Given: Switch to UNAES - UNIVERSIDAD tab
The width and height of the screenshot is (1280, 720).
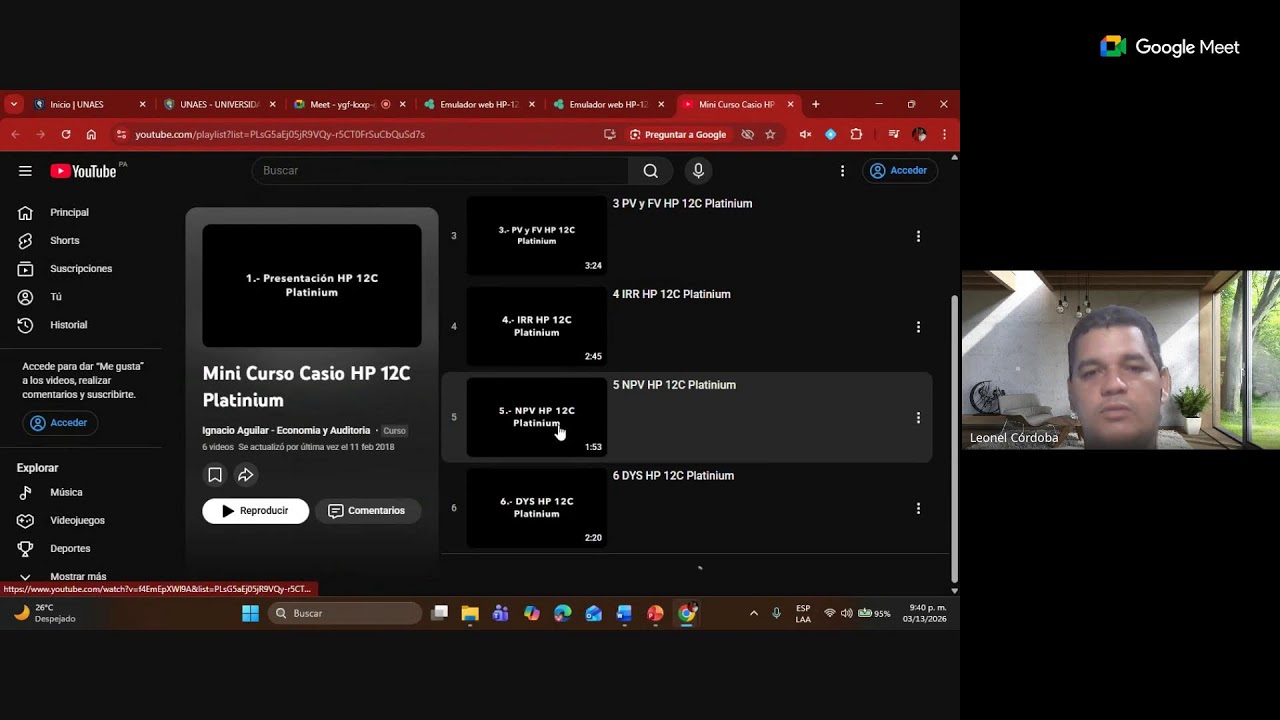Looking at the screenshot, I should pyautogui.click(x=220, y=104).
